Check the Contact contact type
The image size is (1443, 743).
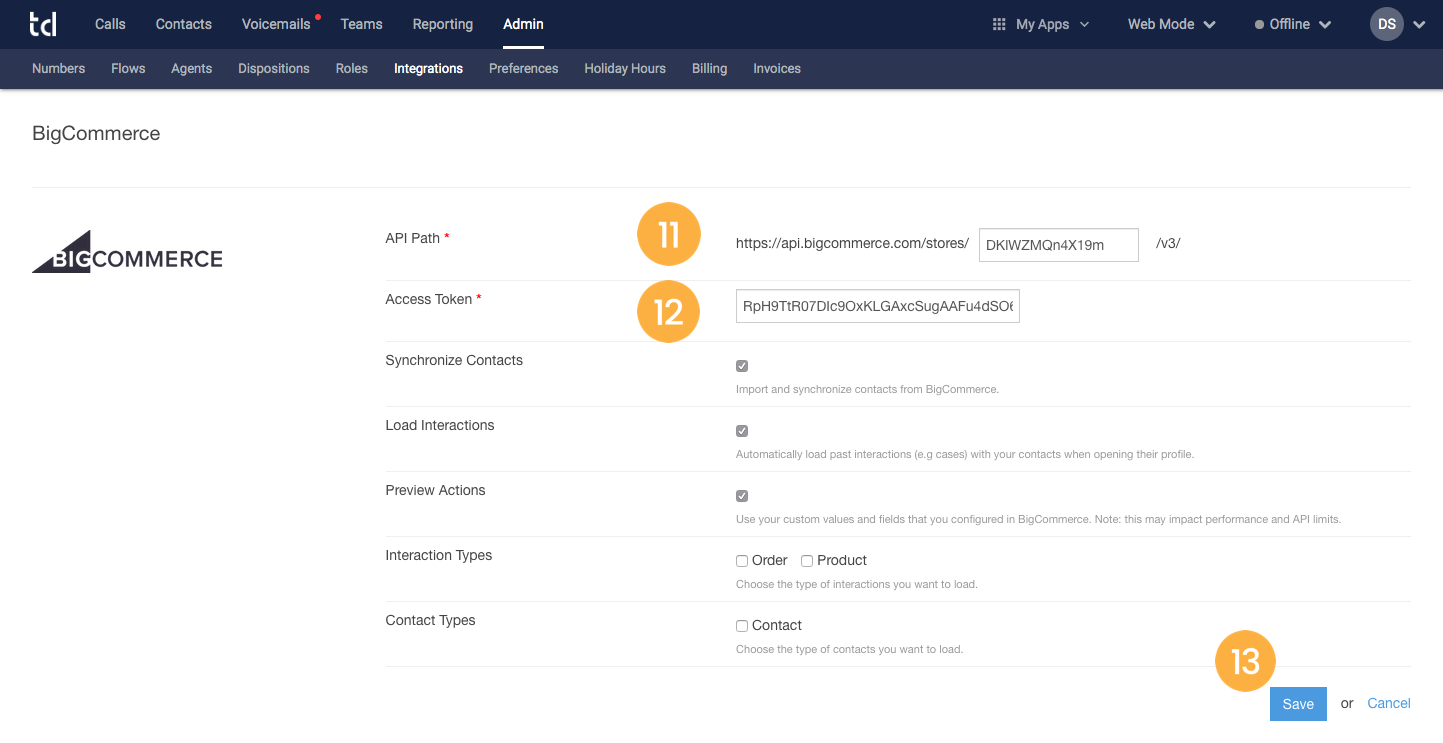click(x=742, y=626)
